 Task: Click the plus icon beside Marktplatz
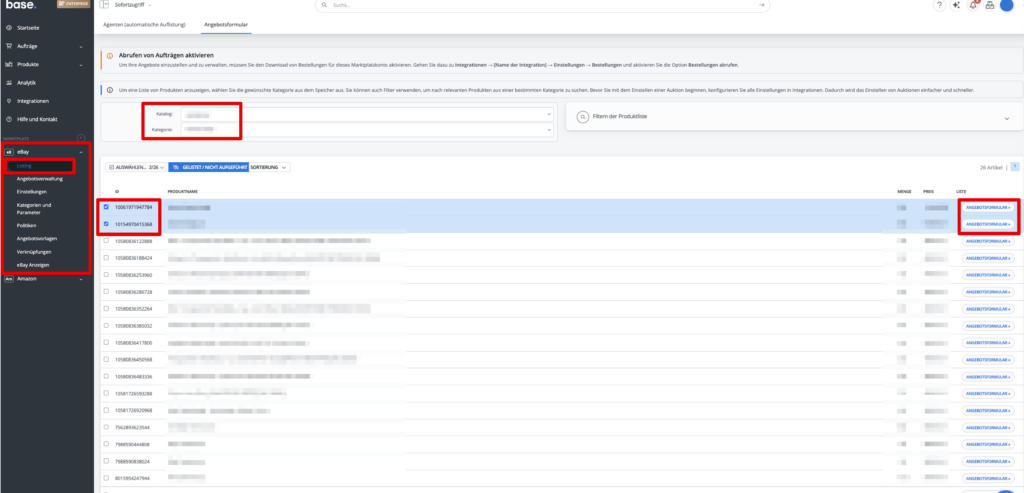pos(81,138)
